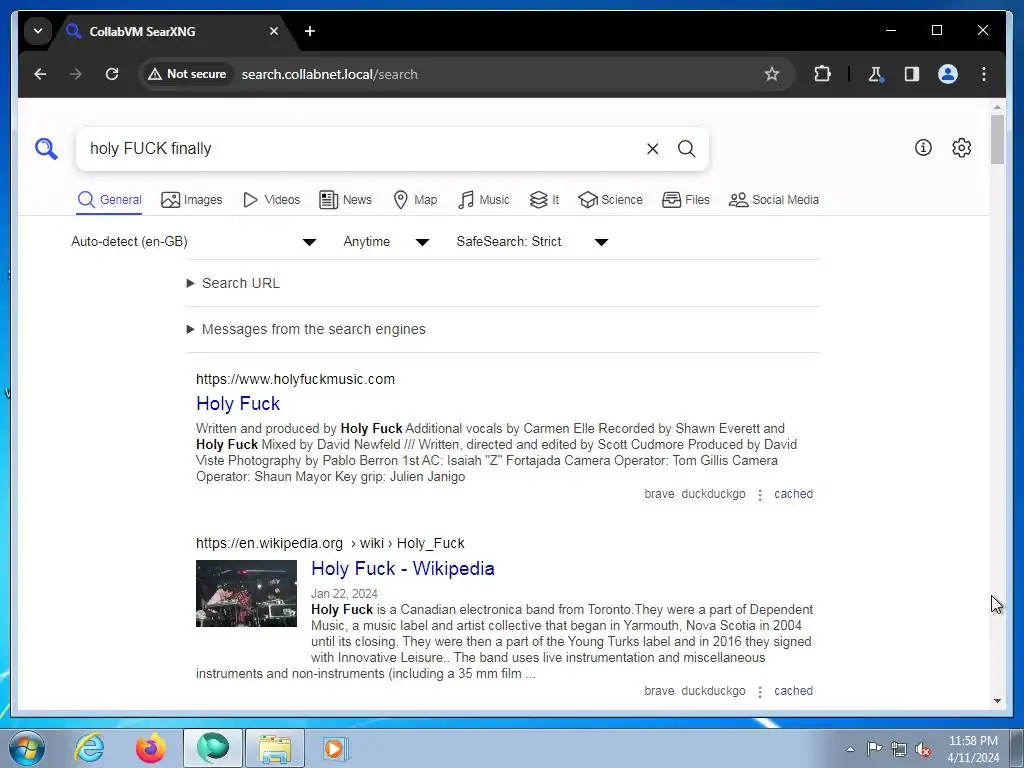The image size is (1024, 768).
Task: Open Windows Media Player from taskbar
Action: coord(336,748)
